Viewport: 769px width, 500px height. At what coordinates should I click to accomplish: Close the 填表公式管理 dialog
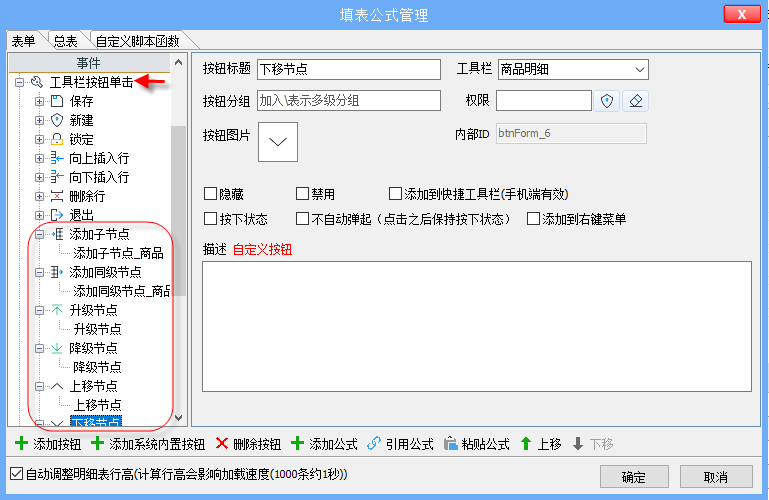pyautogui.click(x=742, y=14)
